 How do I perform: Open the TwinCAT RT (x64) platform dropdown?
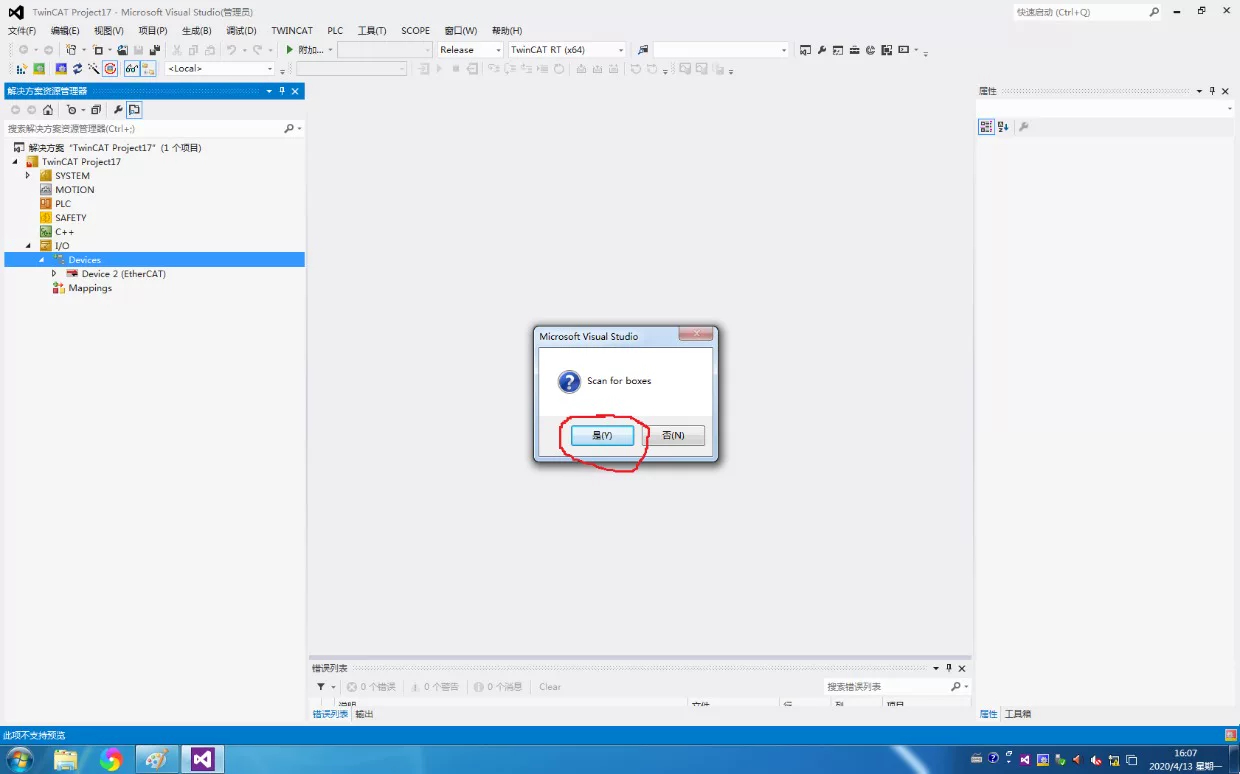click(567, 50)
